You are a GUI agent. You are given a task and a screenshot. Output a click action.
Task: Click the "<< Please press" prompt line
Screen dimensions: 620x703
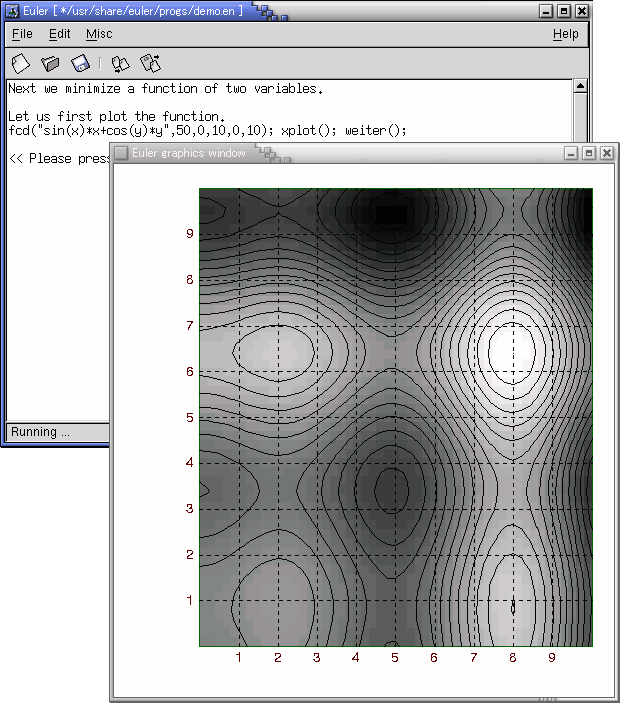pyautogui.click(x=59, y=158)
